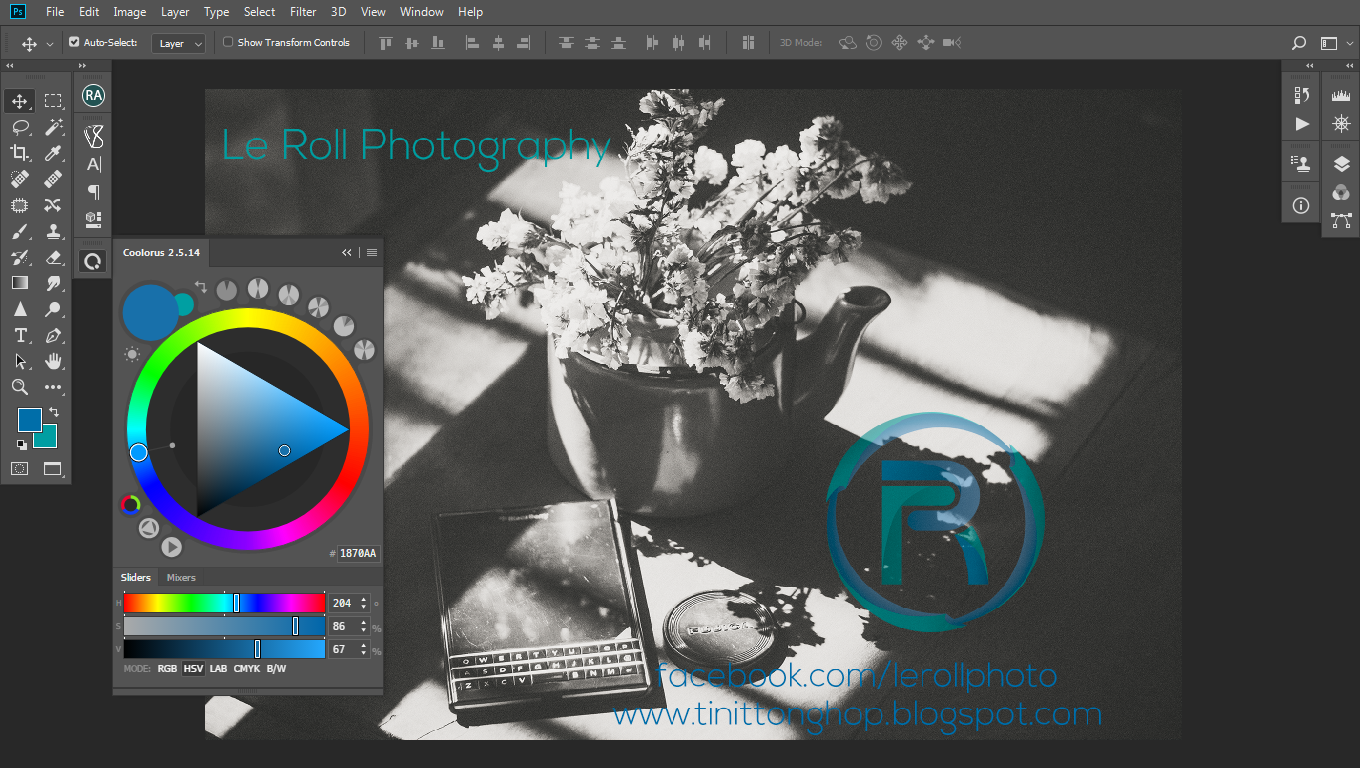Open the edit toolbar three-dots menu
The width and height of the screenshot is (1360, 768).
tap(53, 387)
